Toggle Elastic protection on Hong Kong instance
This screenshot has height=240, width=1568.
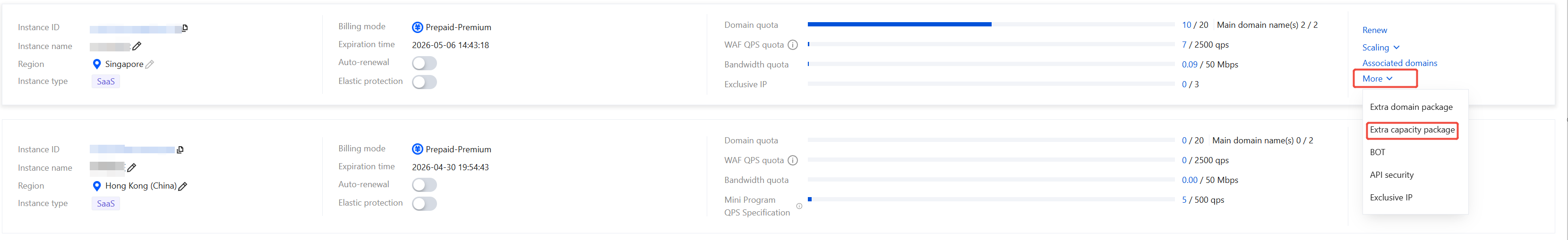[424, 204]
